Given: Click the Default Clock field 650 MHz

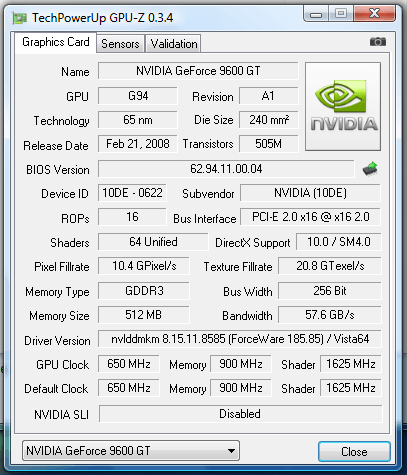Looking at the screenshot, I should [x=129, y=388].
